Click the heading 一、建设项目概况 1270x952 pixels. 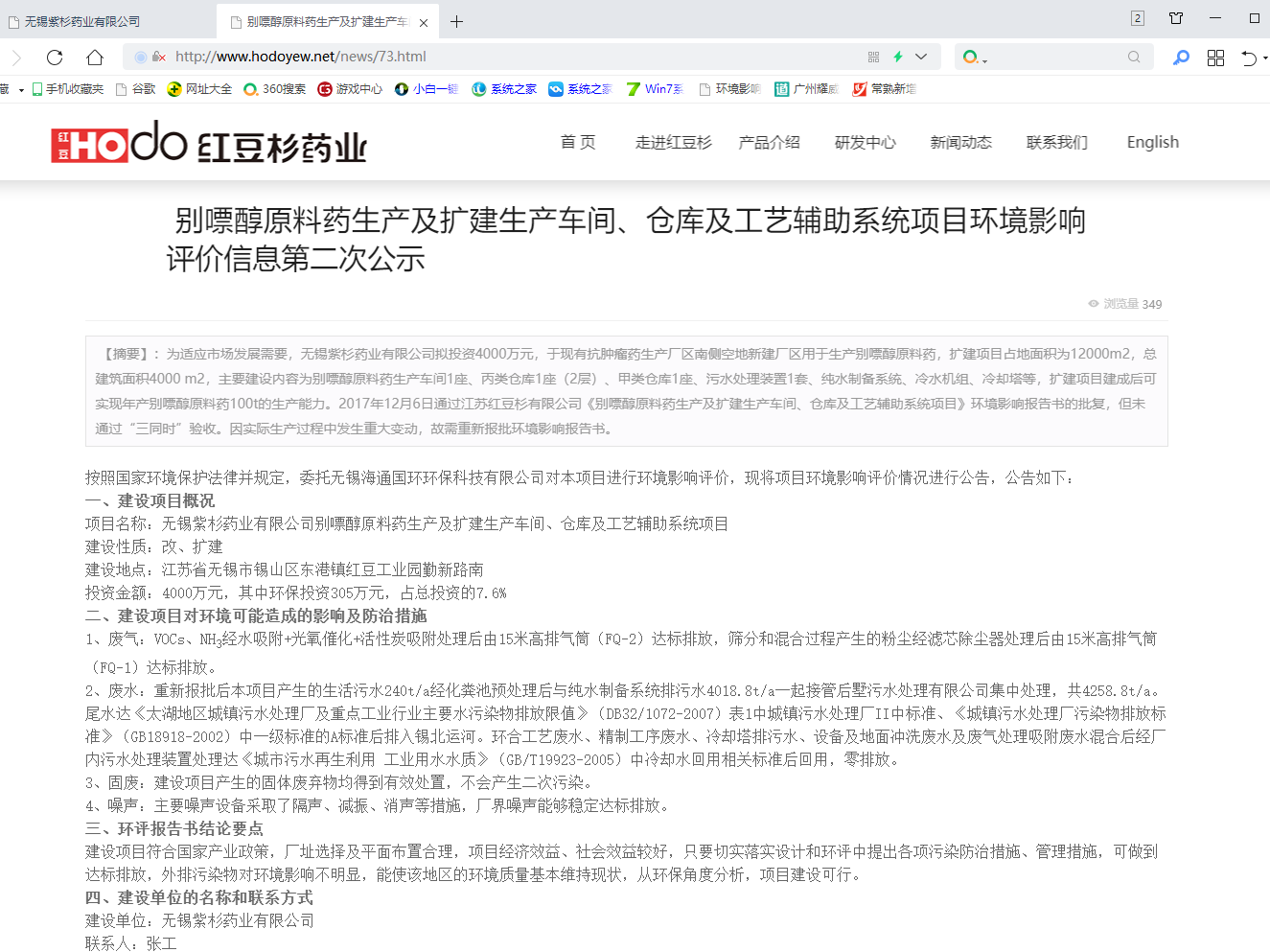pos(150,500)
